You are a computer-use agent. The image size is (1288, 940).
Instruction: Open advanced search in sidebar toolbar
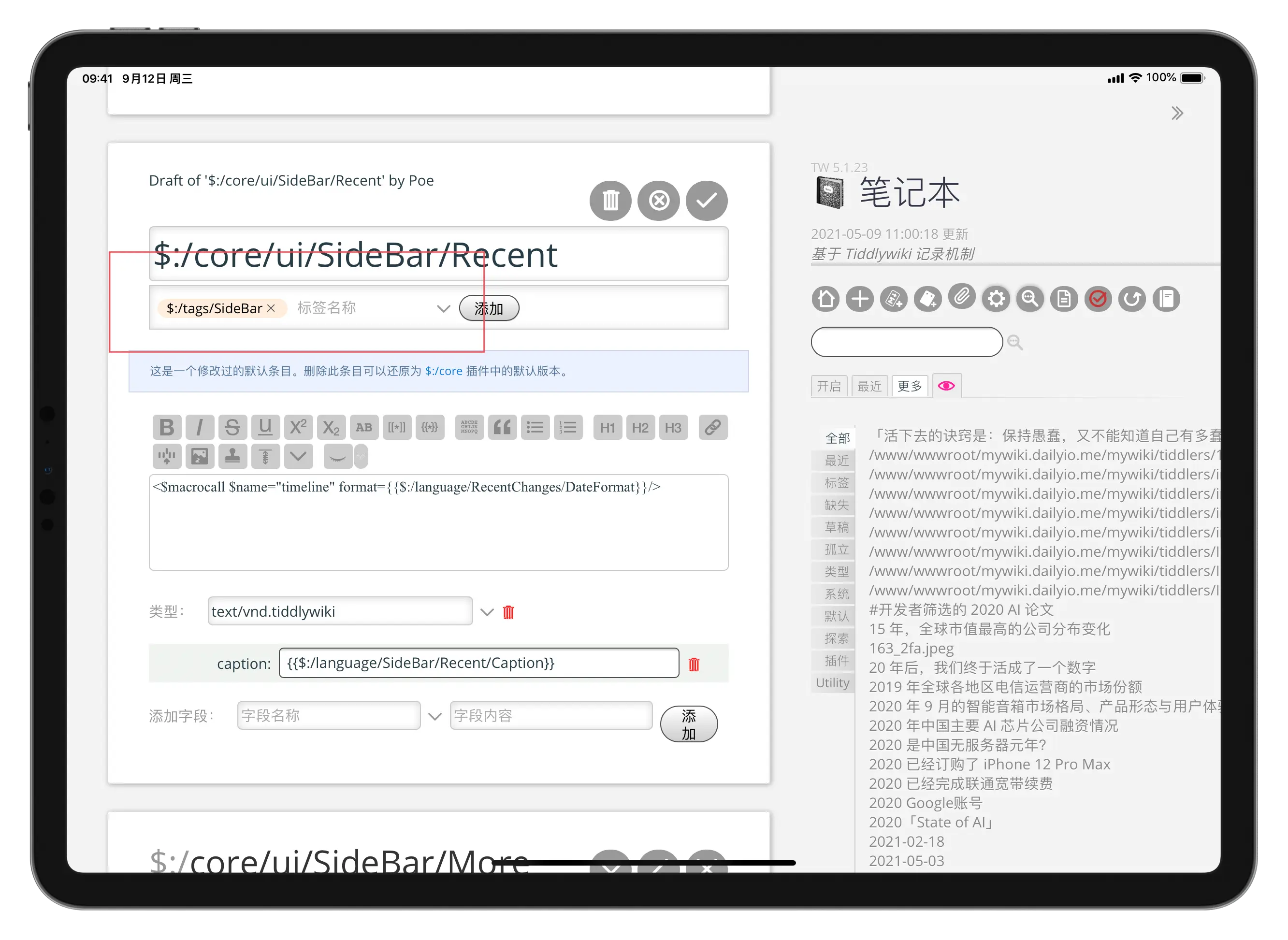1030,299
